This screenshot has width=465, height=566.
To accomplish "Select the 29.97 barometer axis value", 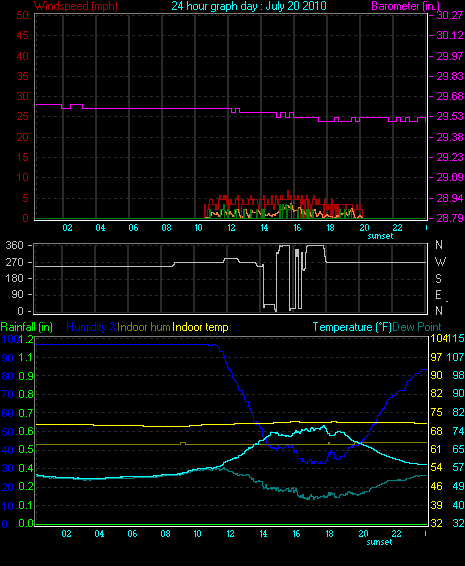I will coord(450,56).
